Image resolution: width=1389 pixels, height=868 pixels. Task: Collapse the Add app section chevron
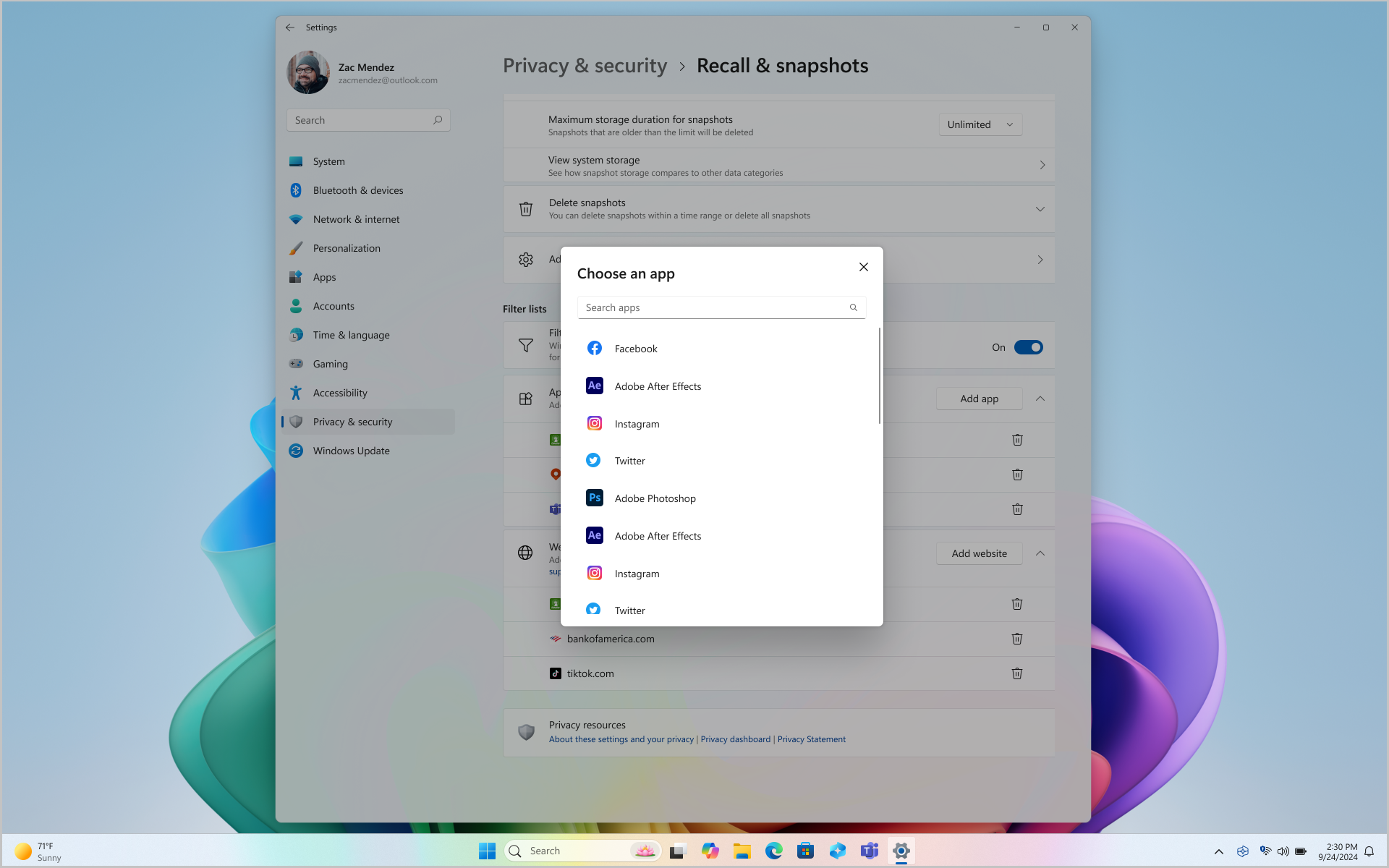click(x=1040, y=398)
